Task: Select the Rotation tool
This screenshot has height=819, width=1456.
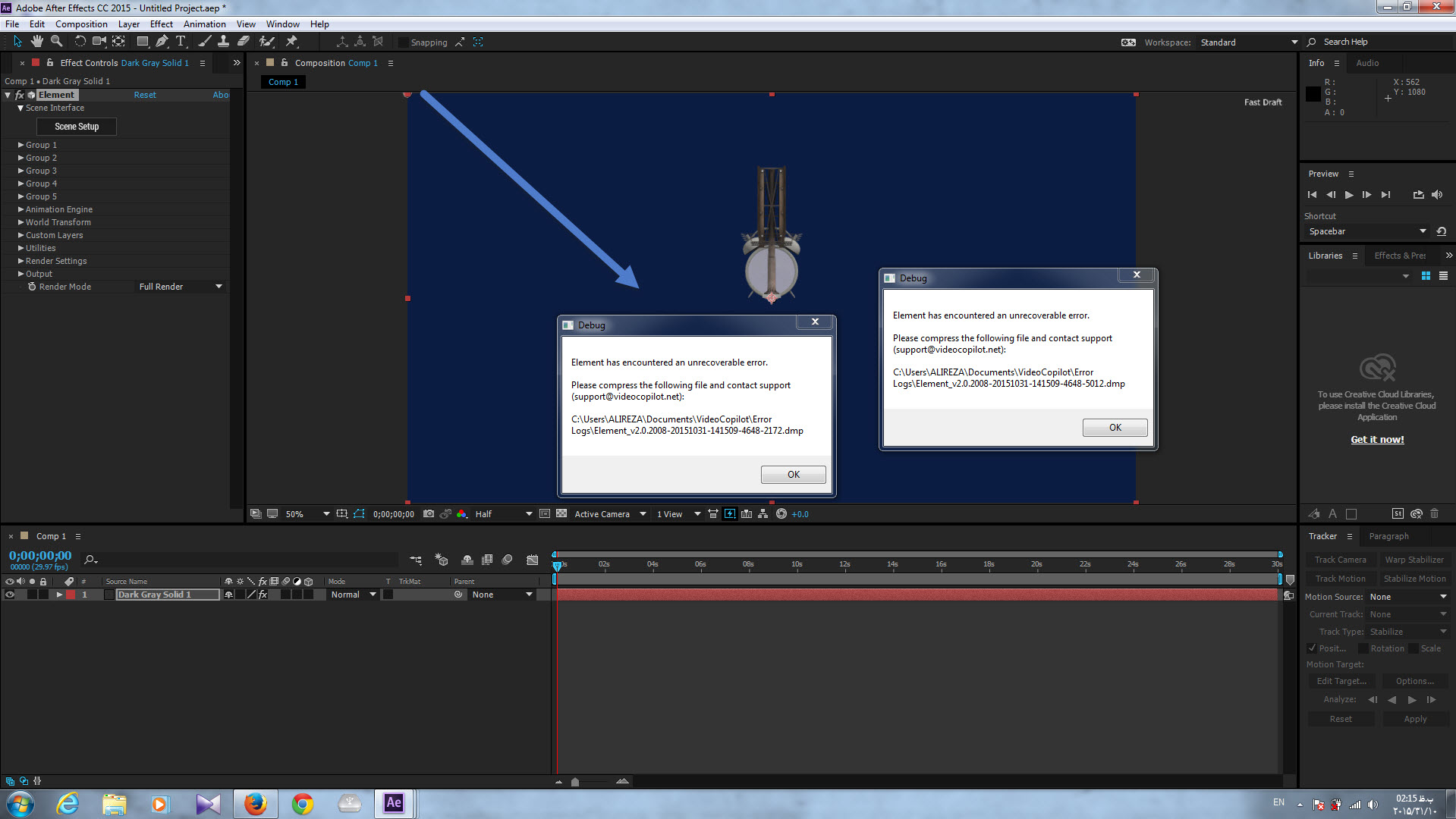Action: coord(80,42)
